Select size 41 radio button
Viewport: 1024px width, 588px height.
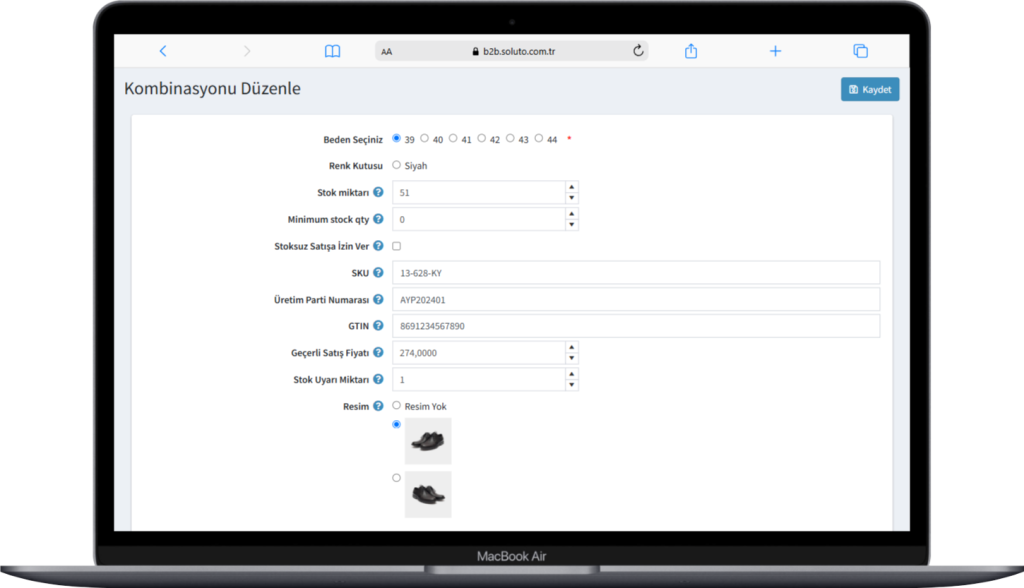click(x=453, y=139)
